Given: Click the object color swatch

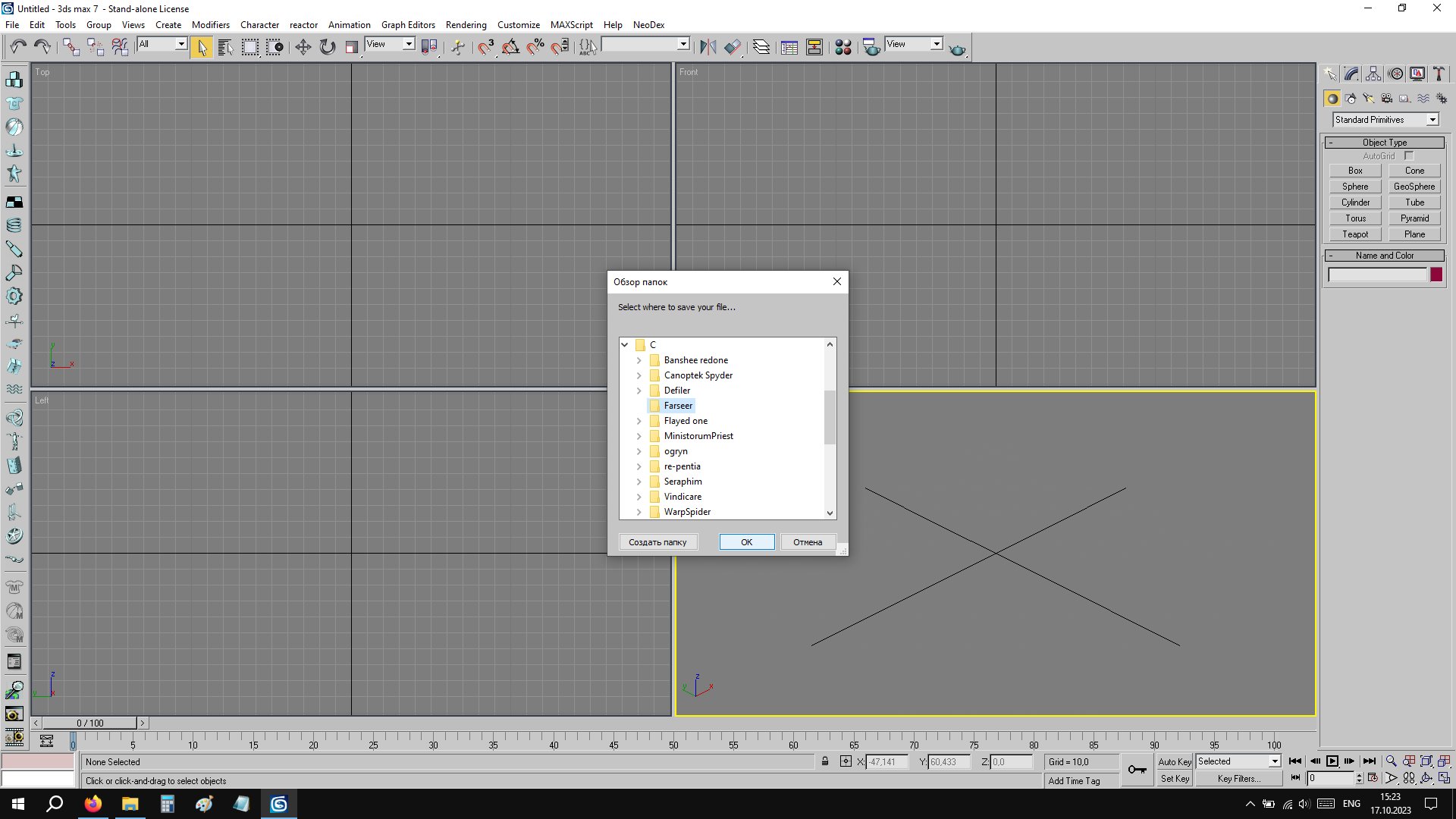Looking at the screenshot, I should pyautogui.click(x=1436, y=275).
